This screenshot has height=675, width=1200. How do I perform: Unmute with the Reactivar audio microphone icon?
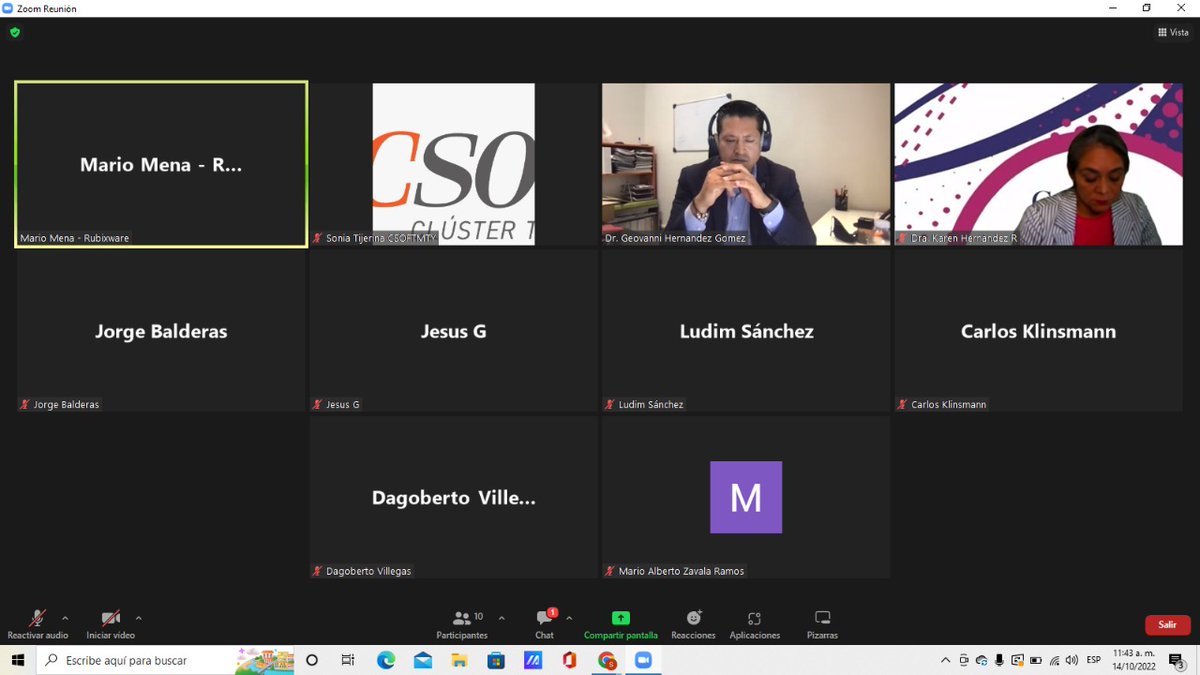pos(38,618)
